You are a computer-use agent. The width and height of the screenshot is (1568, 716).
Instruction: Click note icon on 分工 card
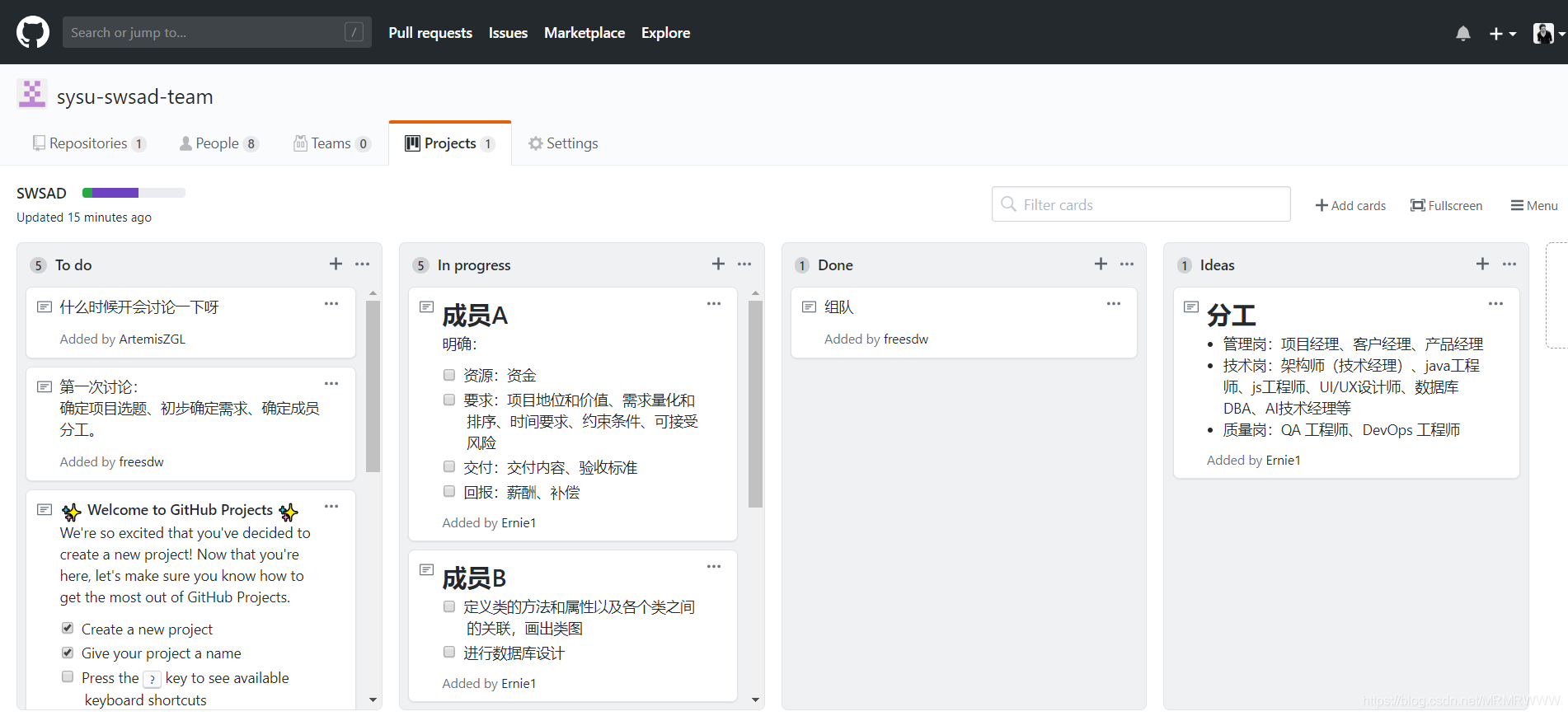(1190, 307)
